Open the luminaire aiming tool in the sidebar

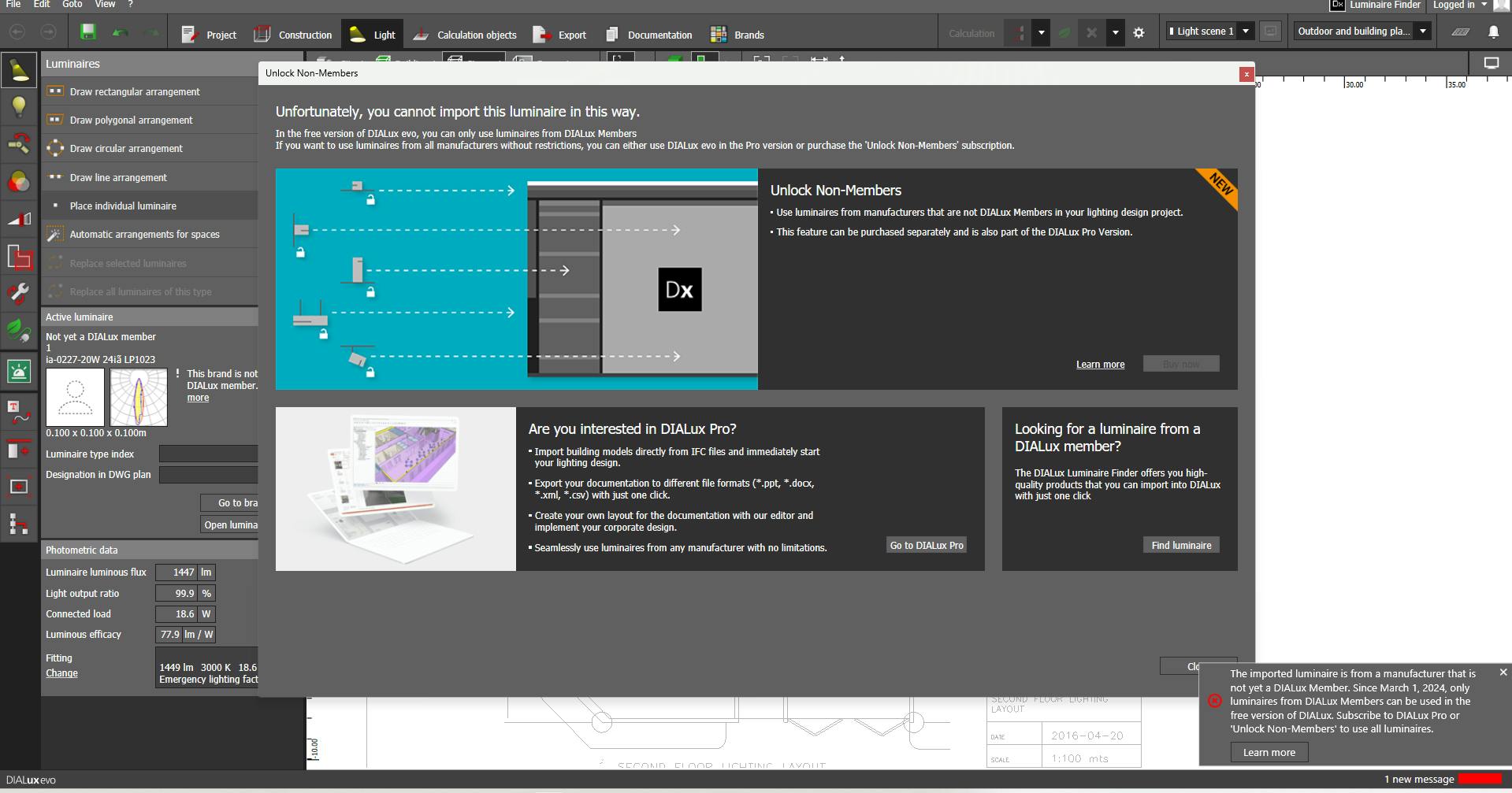tap(19, 143)
